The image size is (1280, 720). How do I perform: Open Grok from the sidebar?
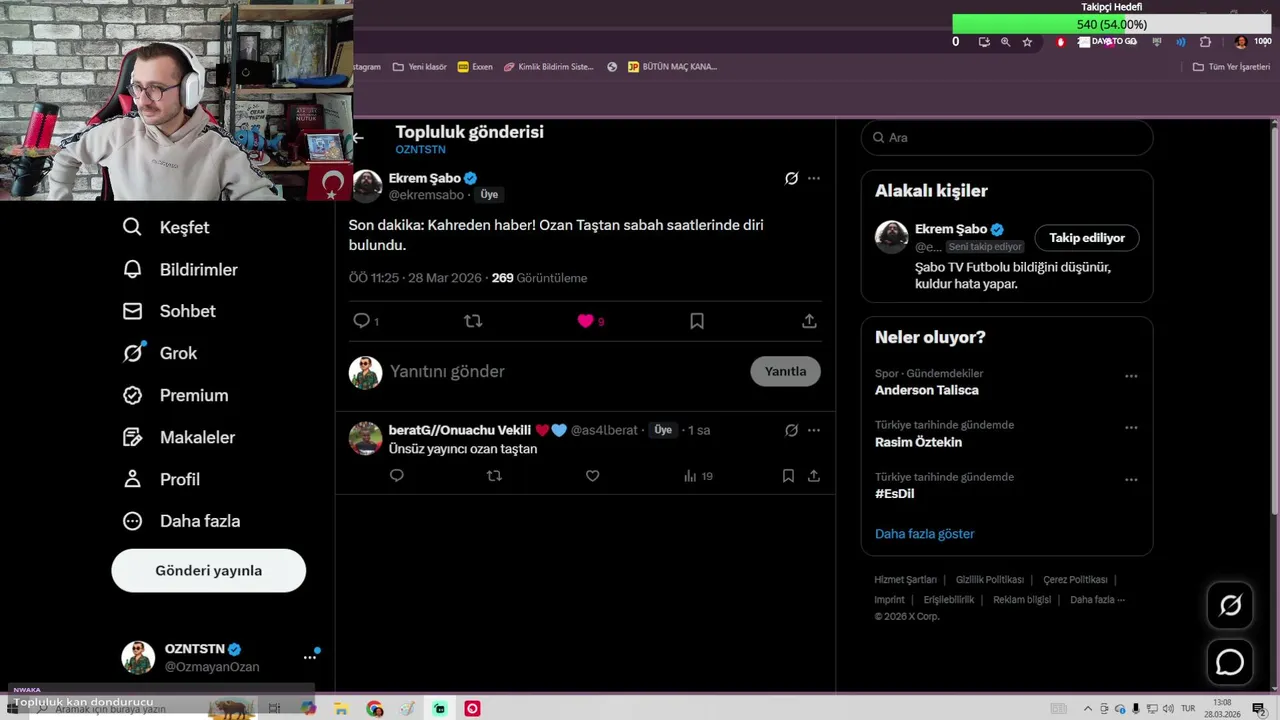pos(160,353)
